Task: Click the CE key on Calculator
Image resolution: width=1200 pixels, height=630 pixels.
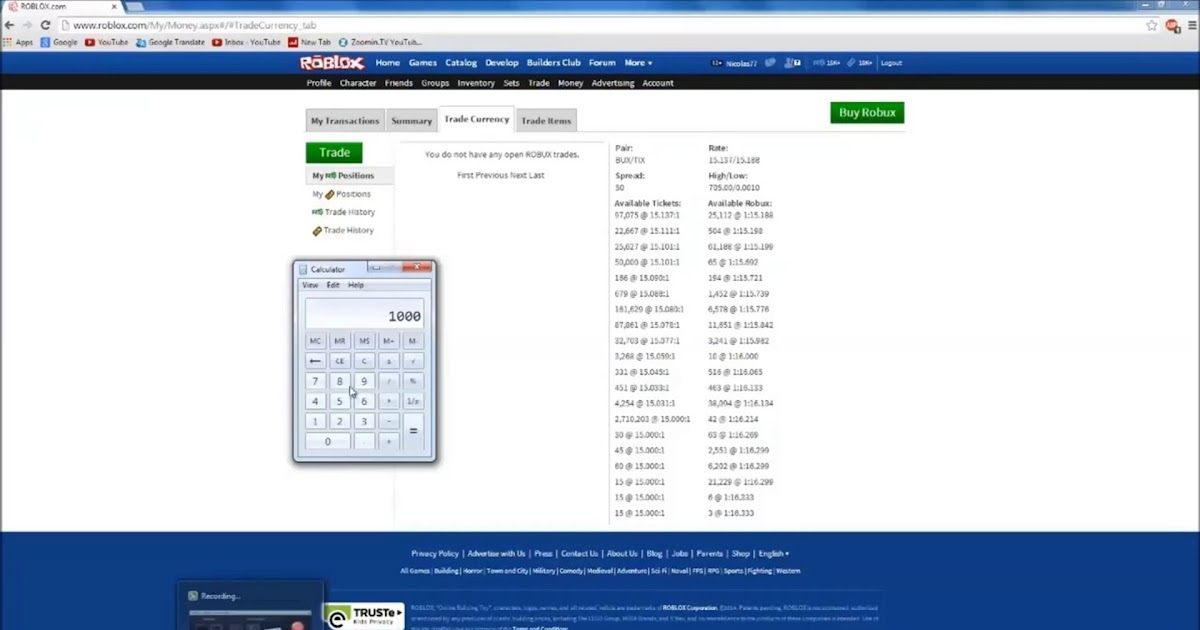Action: point(340,361)
